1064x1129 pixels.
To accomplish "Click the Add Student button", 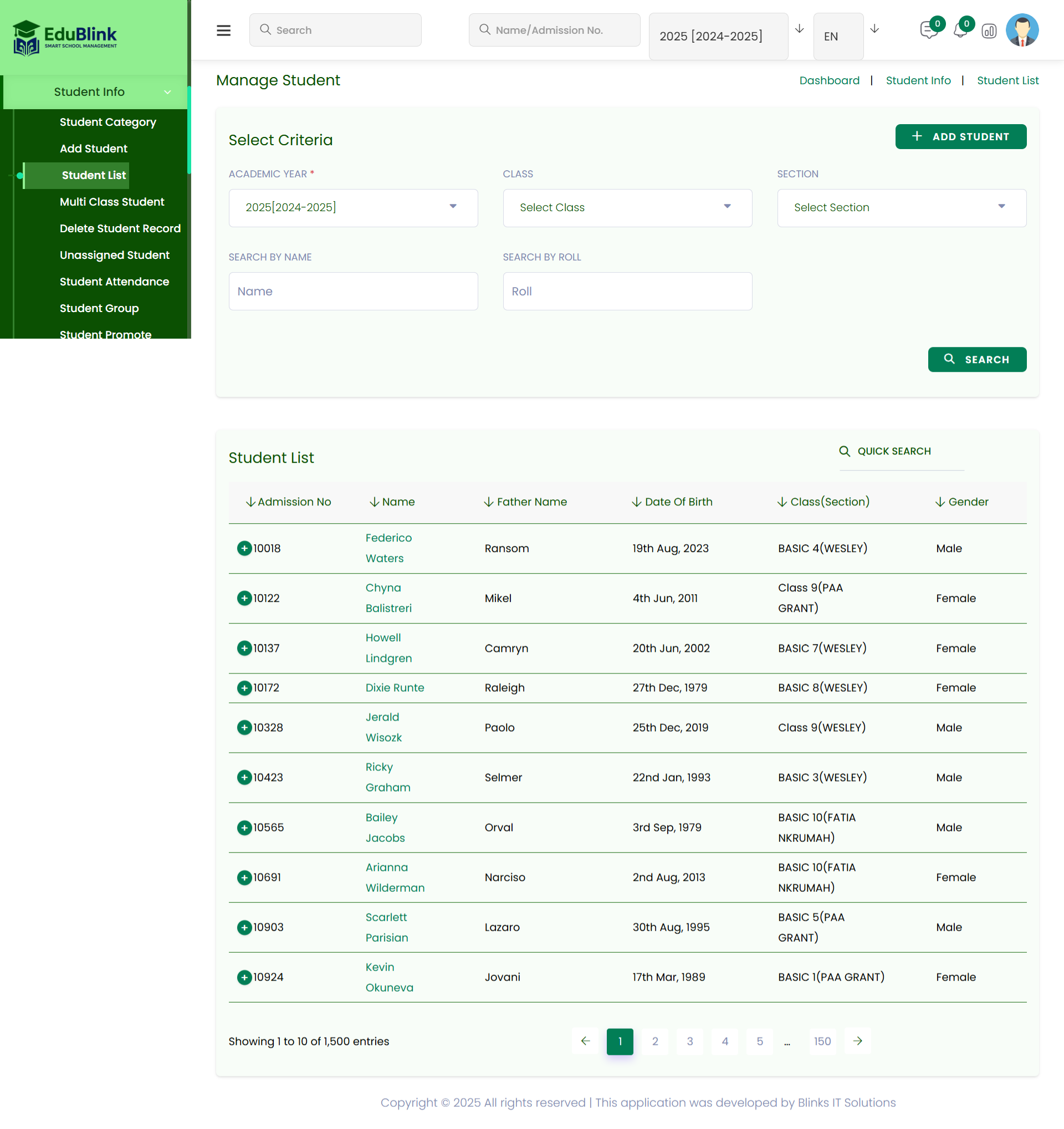I will coord(960,136).
